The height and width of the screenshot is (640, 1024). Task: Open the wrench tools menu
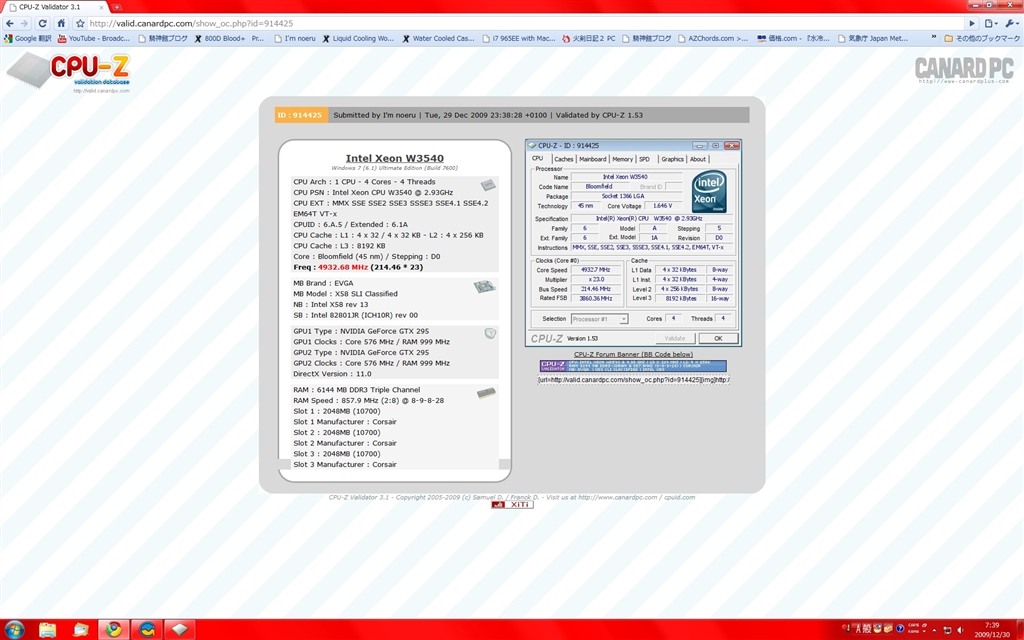tap(1010, 24)
